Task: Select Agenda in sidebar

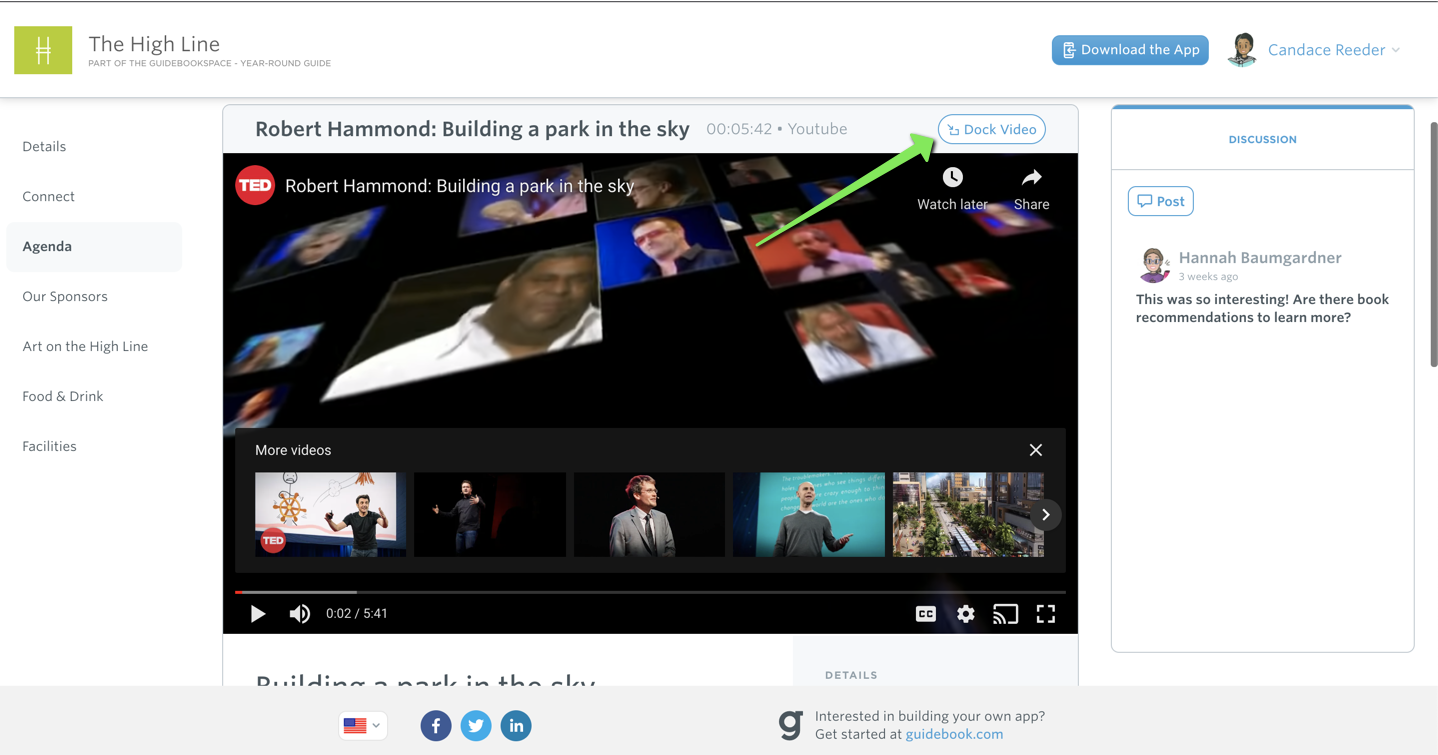Action: [94, 246]
